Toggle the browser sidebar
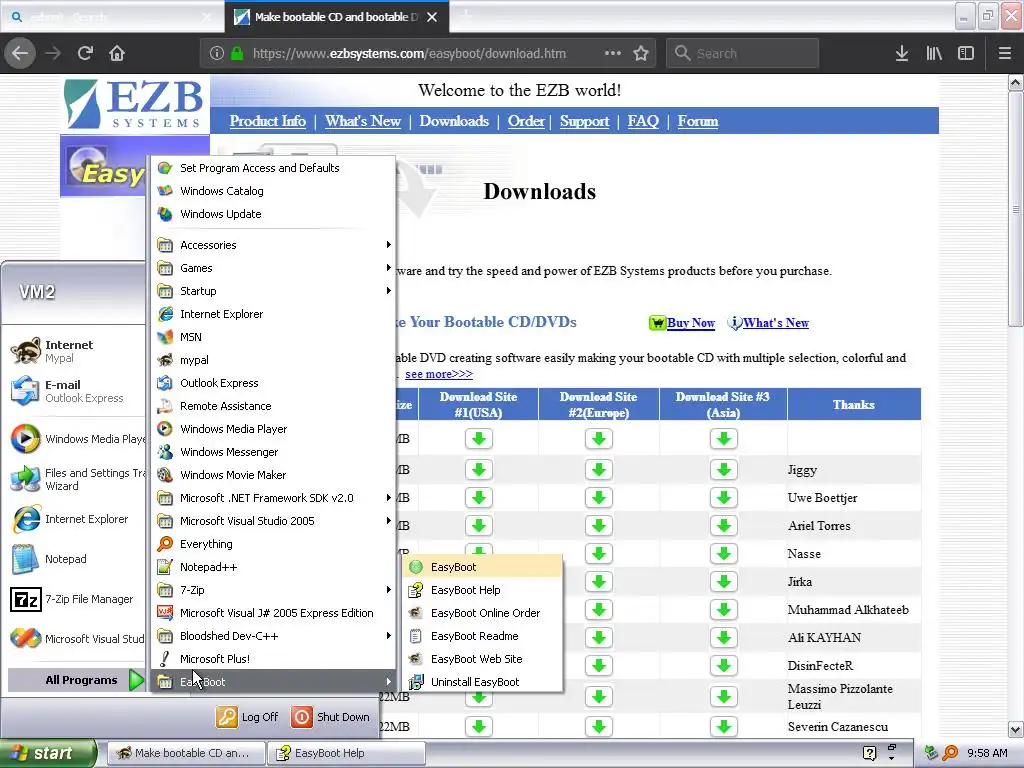The height and width of the screenshot is (768, 1024). point(966,53)
